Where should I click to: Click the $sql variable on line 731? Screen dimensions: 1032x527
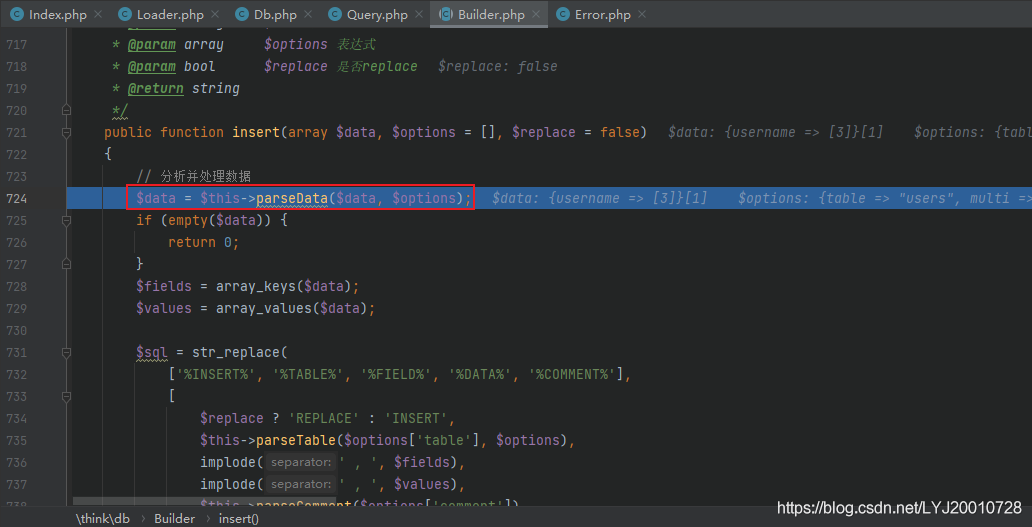152,352
